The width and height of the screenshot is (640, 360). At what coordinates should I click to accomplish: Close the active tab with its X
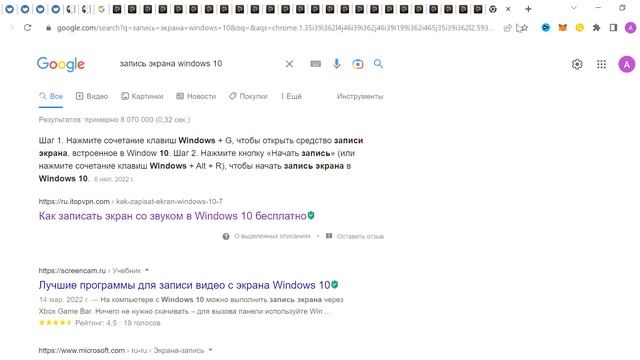tap(508, 9)
